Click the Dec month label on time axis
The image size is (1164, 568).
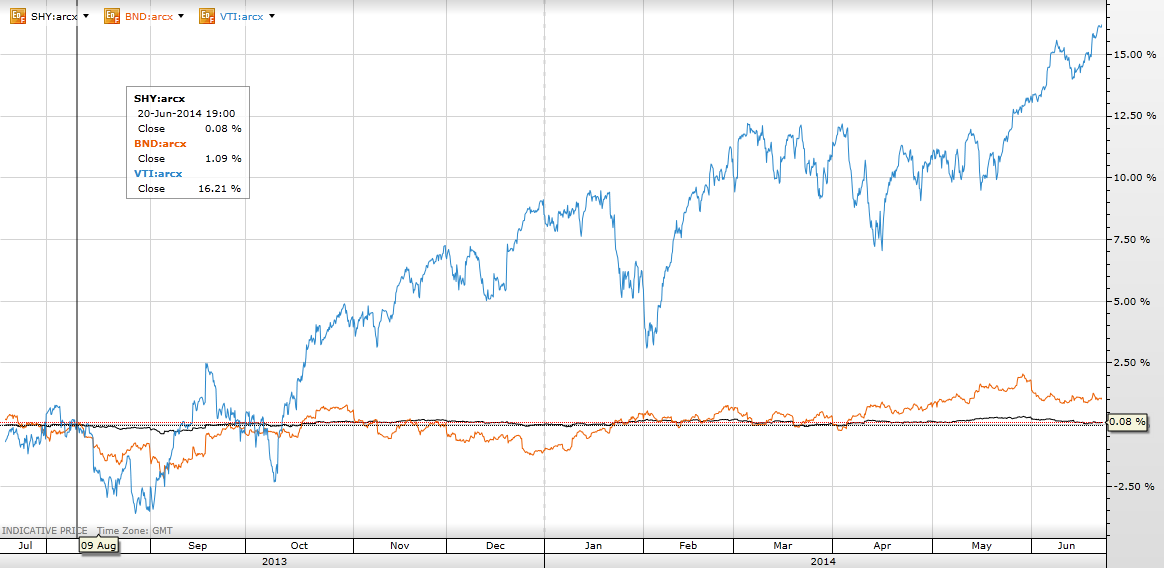coord(496,546)
